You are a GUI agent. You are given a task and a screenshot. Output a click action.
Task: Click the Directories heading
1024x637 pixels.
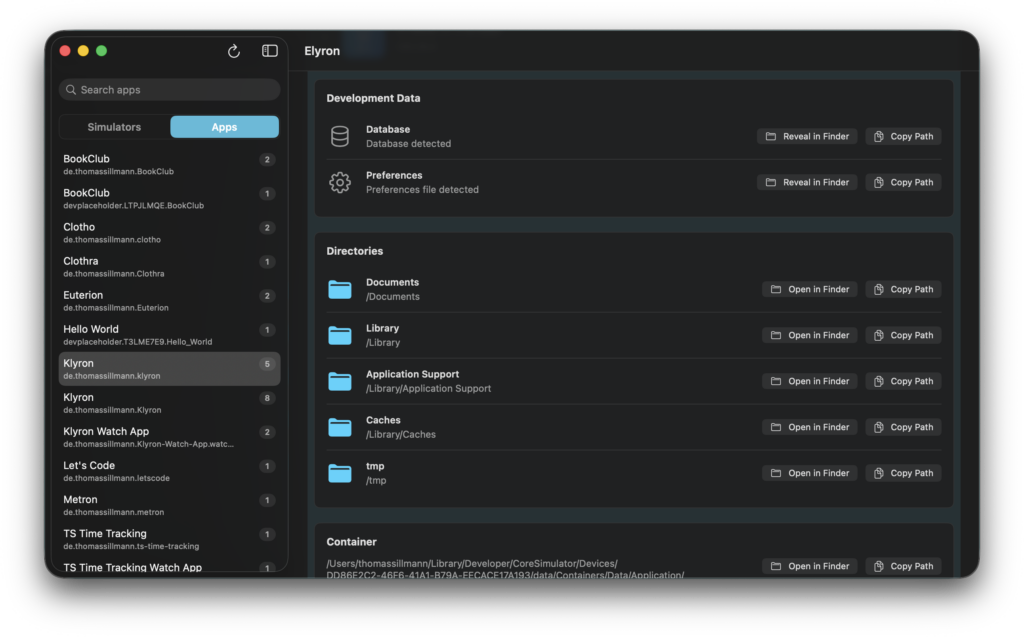pyautogui.click(x=355, y=251)
